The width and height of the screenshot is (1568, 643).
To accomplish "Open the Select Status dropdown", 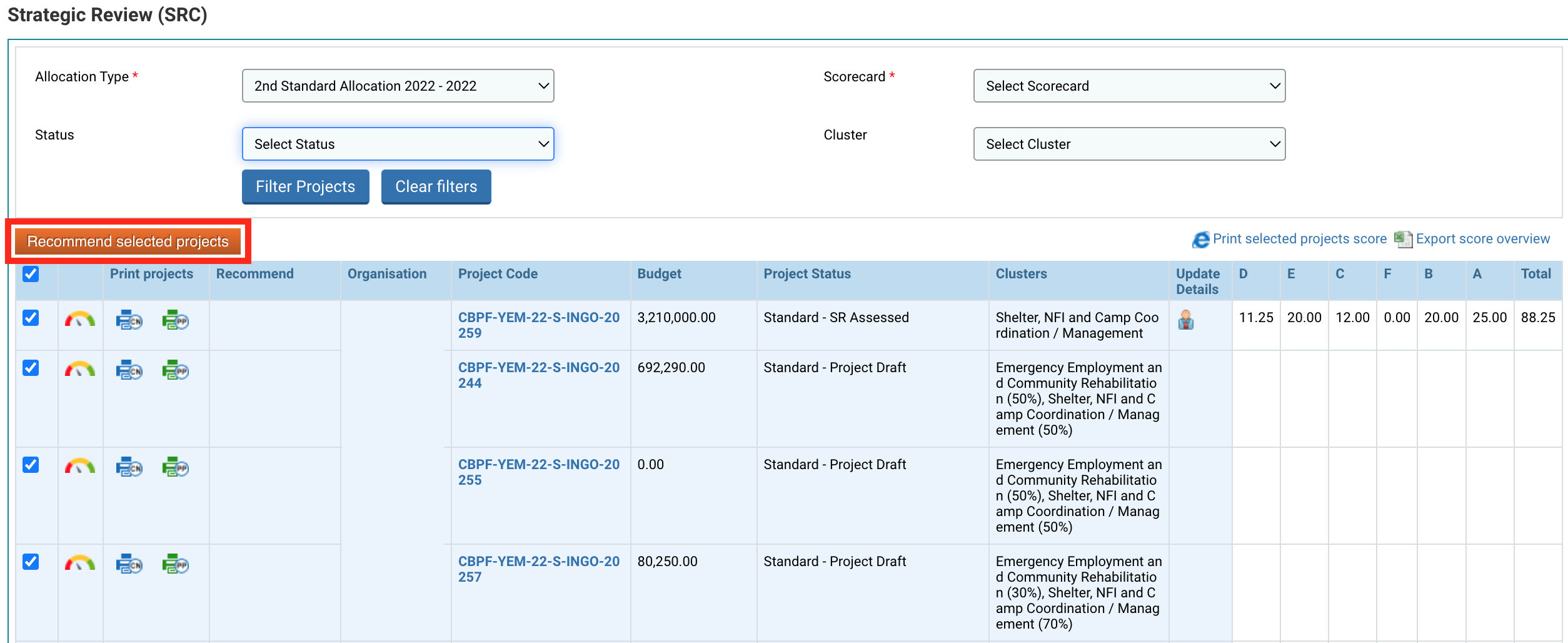I will 398,144.
